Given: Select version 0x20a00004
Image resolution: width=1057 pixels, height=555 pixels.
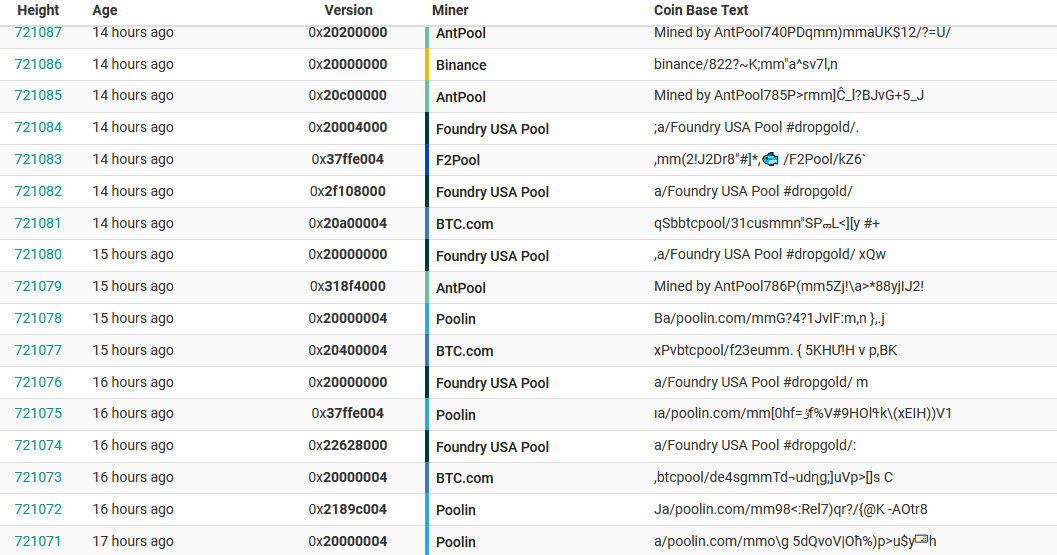Looking at the screenshot, I should coord(348,223).
